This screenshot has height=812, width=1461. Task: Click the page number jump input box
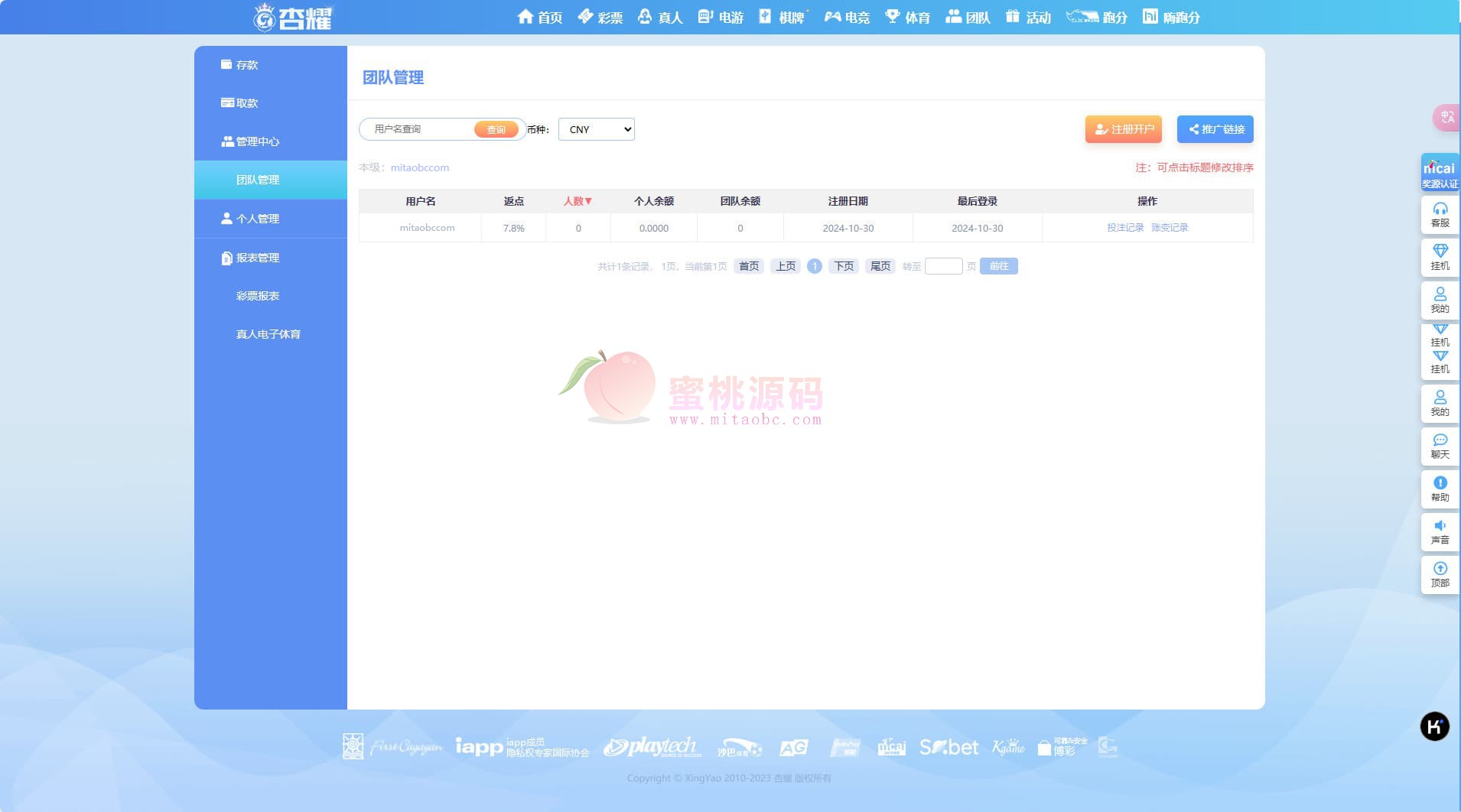point(943,266)
